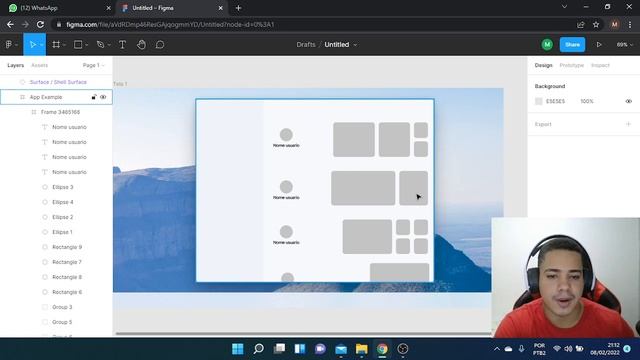Switch to Assets tab
The width and height of the screenshot is (640, 360).
40,65
